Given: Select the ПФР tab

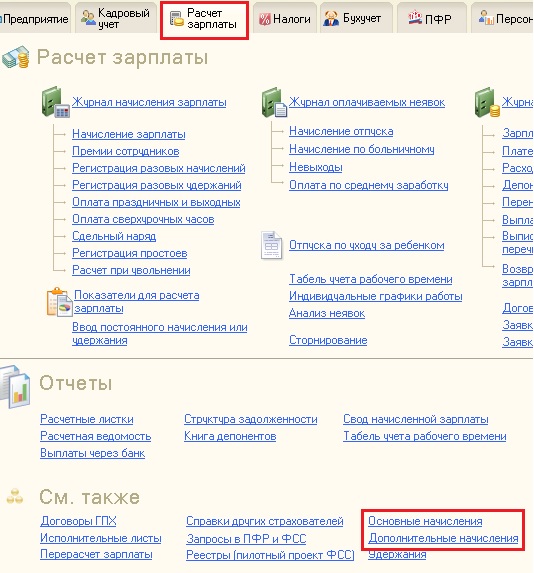Looking at the screenshot, I should [432, 19].
